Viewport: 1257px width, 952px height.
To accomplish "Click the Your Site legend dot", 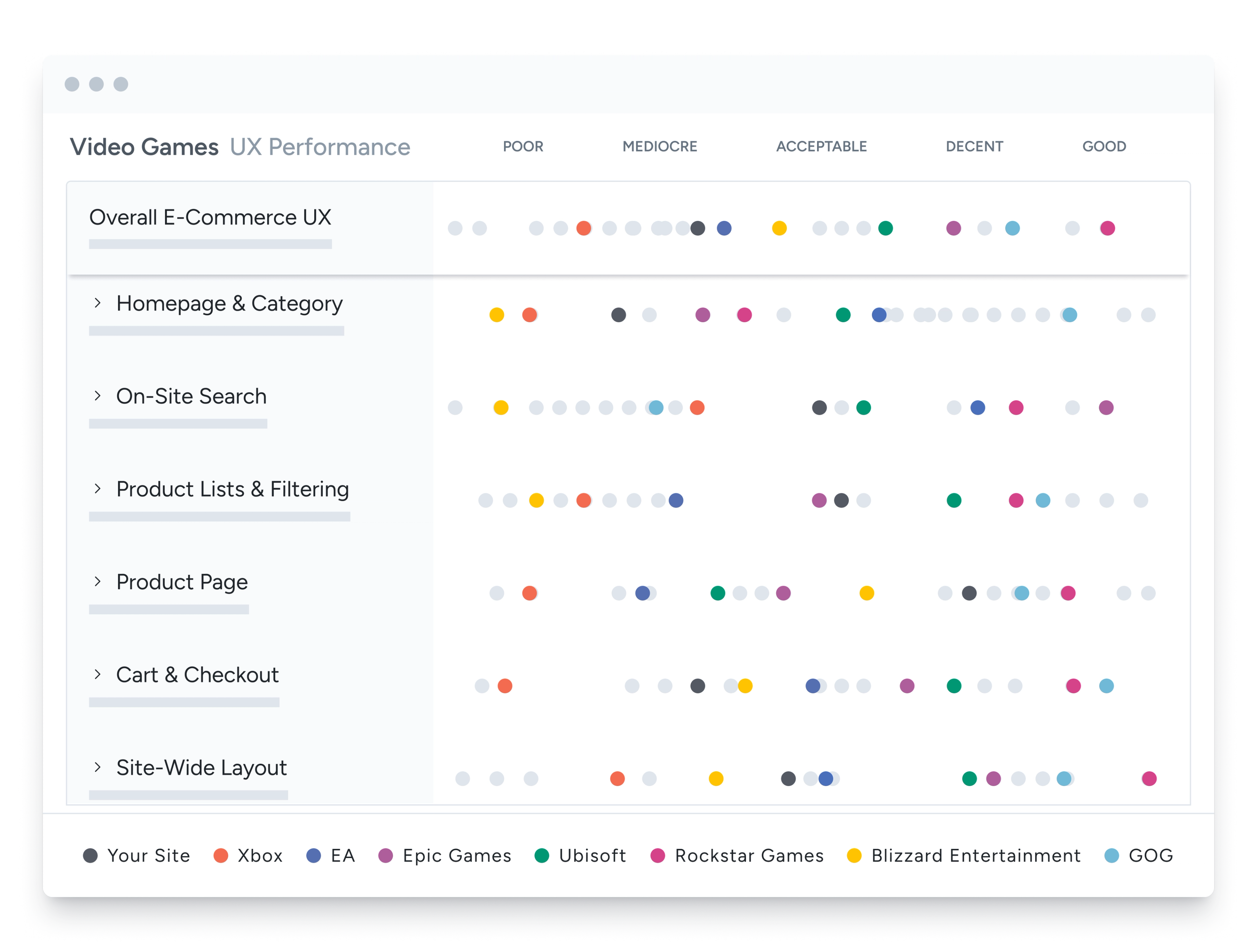I will point(90,855).
